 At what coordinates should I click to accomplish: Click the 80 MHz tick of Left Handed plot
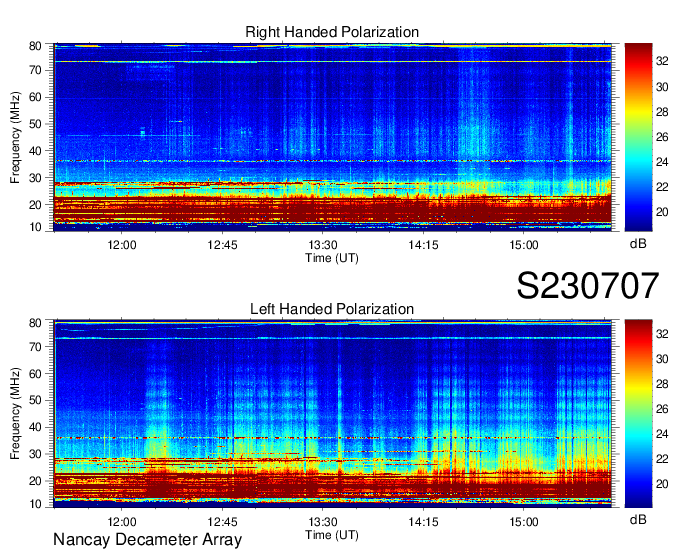pos(35,323)
